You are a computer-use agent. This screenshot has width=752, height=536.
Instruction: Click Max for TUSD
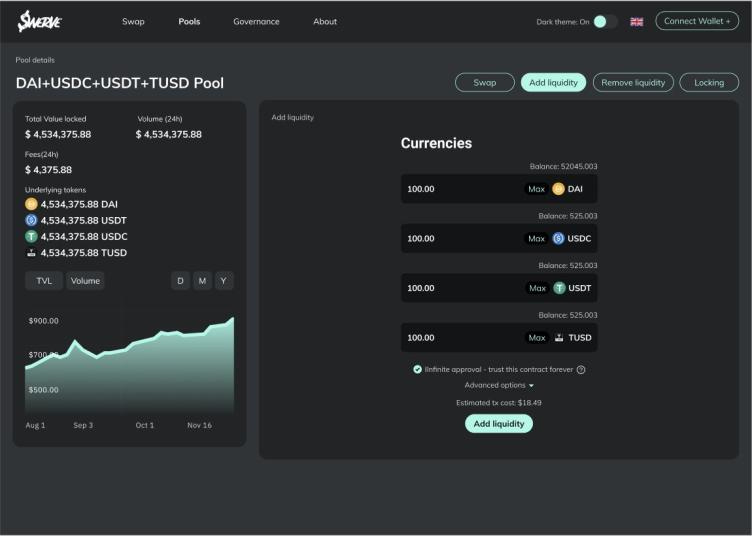click(537, 338)
